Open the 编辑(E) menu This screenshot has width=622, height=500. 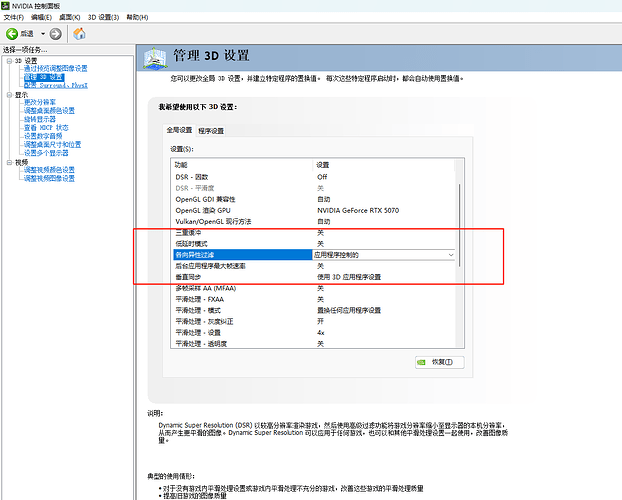(x=41, y=17)
